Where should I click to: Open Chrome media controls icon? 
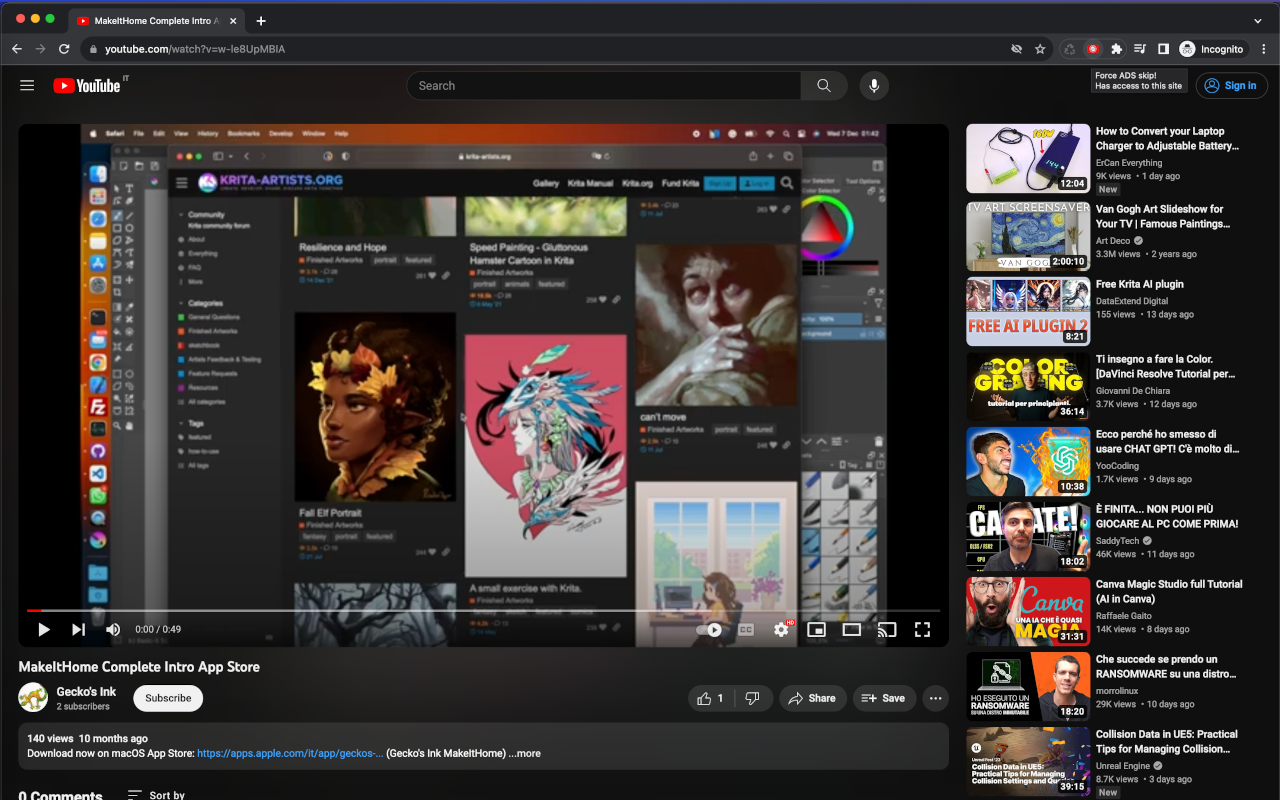1141,48
